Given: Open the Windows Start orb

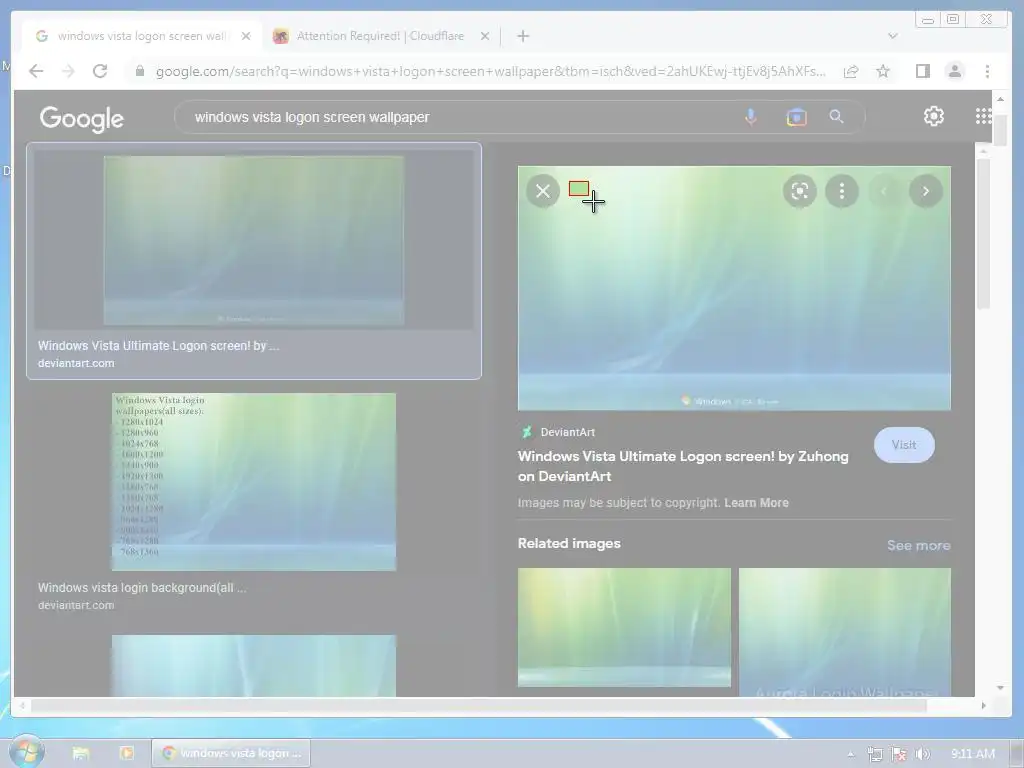Looking at the screenshot, I should click(27, 752).
